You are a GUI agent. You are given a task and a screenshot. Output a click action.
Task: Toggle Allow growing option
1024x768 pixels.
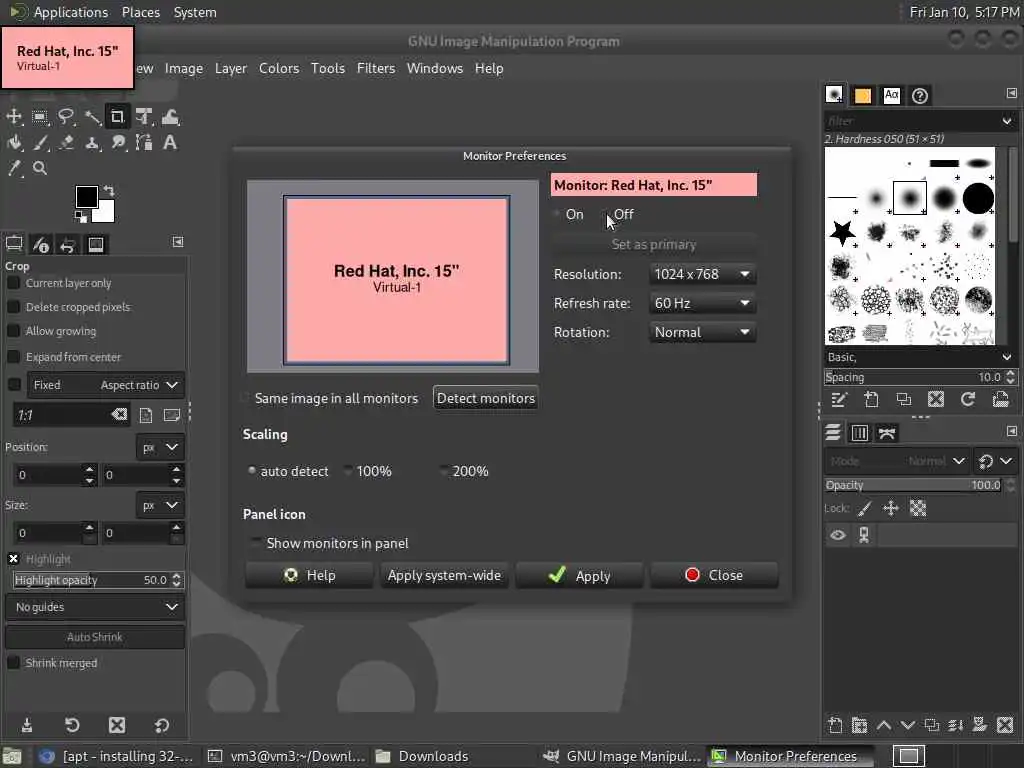tap(13, 331)
